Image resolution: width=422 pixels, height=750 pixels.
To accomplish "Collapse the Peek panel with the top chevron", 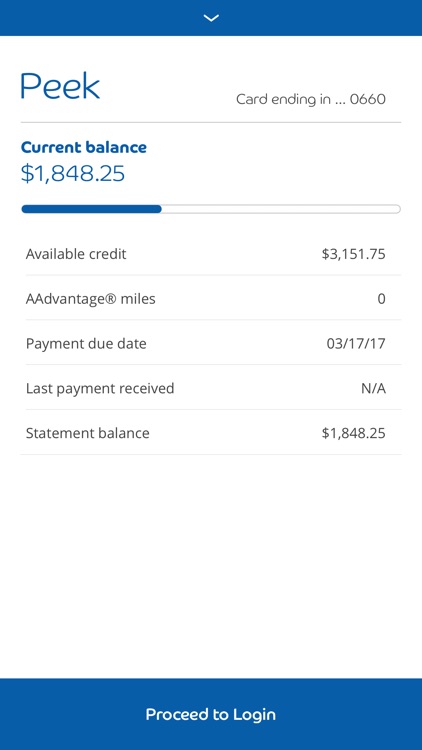I will click(x=211, y=18).
